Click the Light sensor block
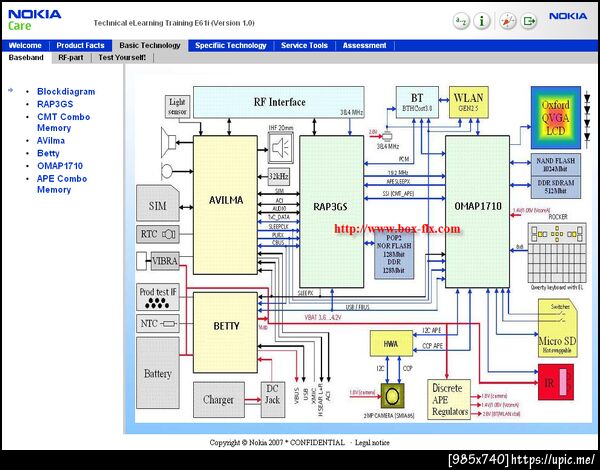 [177, 107]
